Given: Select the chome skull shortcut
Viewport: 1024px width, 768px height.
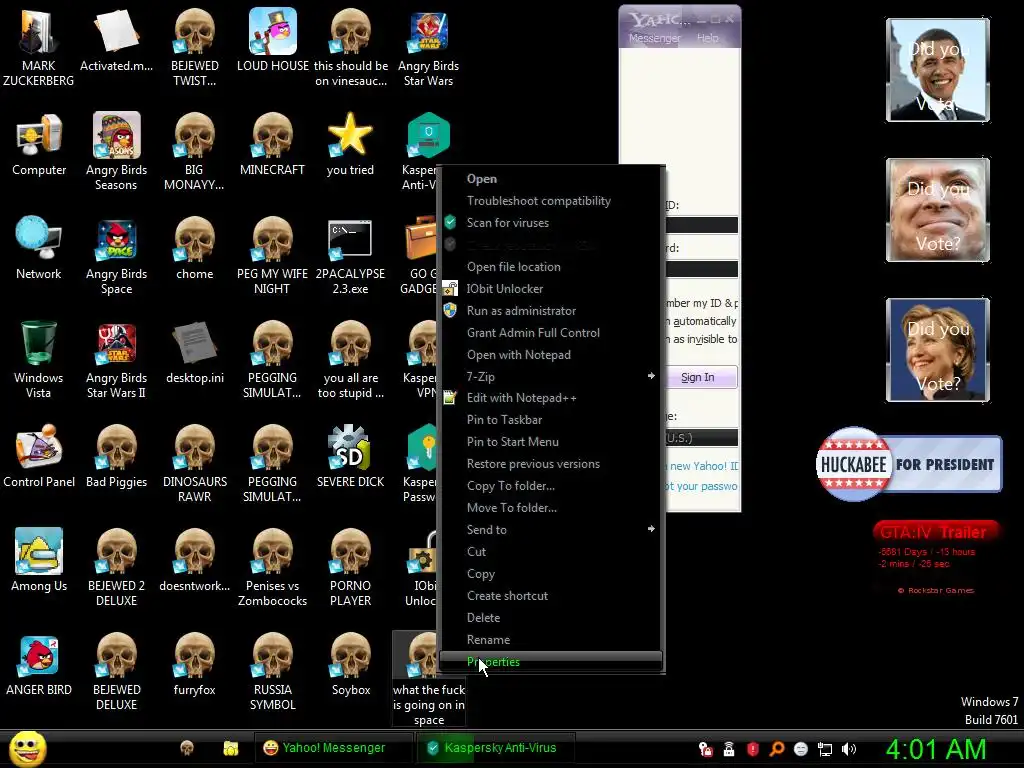Looking at the screenshot, I should (195, 248).
